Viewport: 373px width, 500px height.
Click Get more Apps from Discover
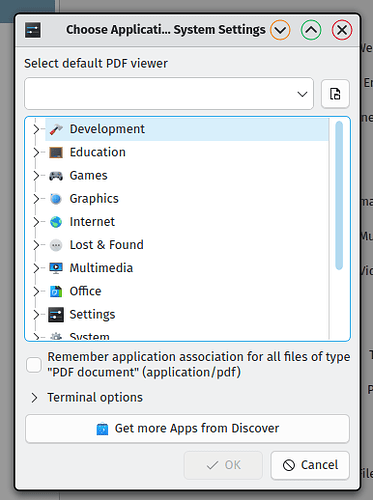pyautogui.click(x=187, y=429)
